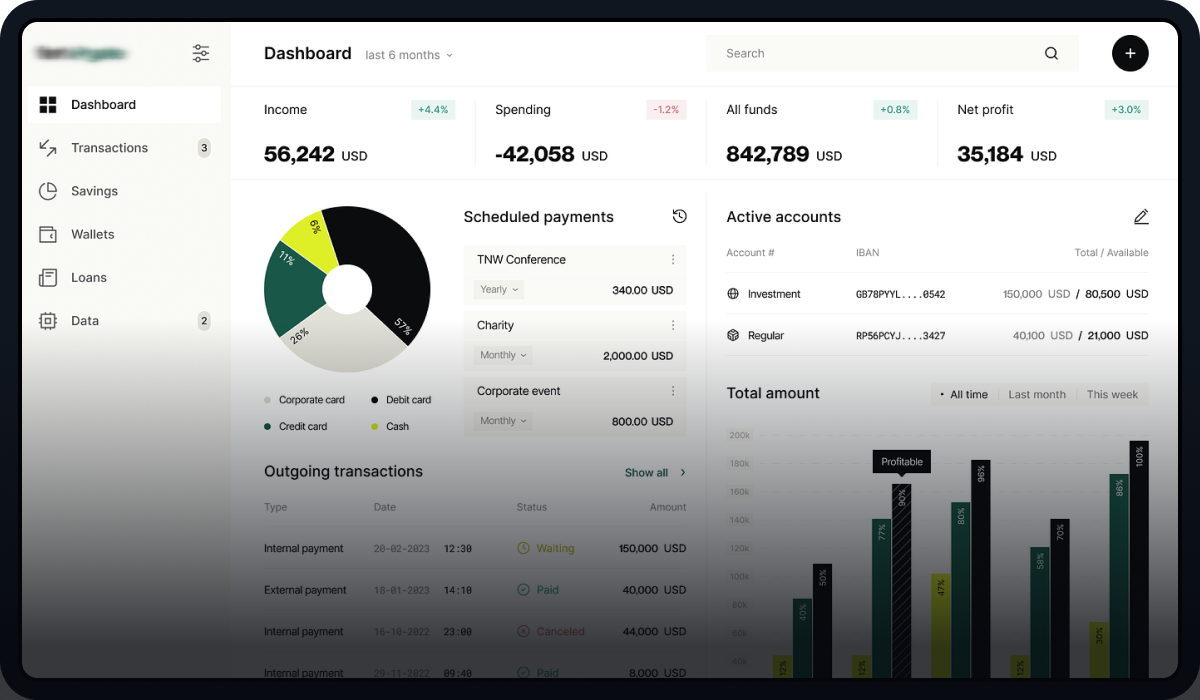
Task: Open Charity's Monthly frequency dropdown
Action: click(503, 356)
